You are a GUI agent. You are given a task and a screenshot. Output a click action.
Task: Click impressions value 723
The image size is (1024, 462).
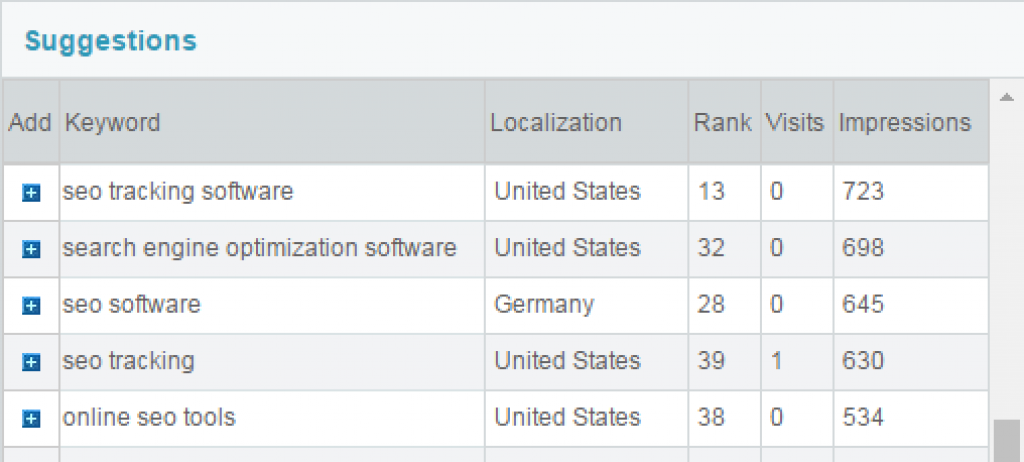pyautogui.click(x=863, y=191)
